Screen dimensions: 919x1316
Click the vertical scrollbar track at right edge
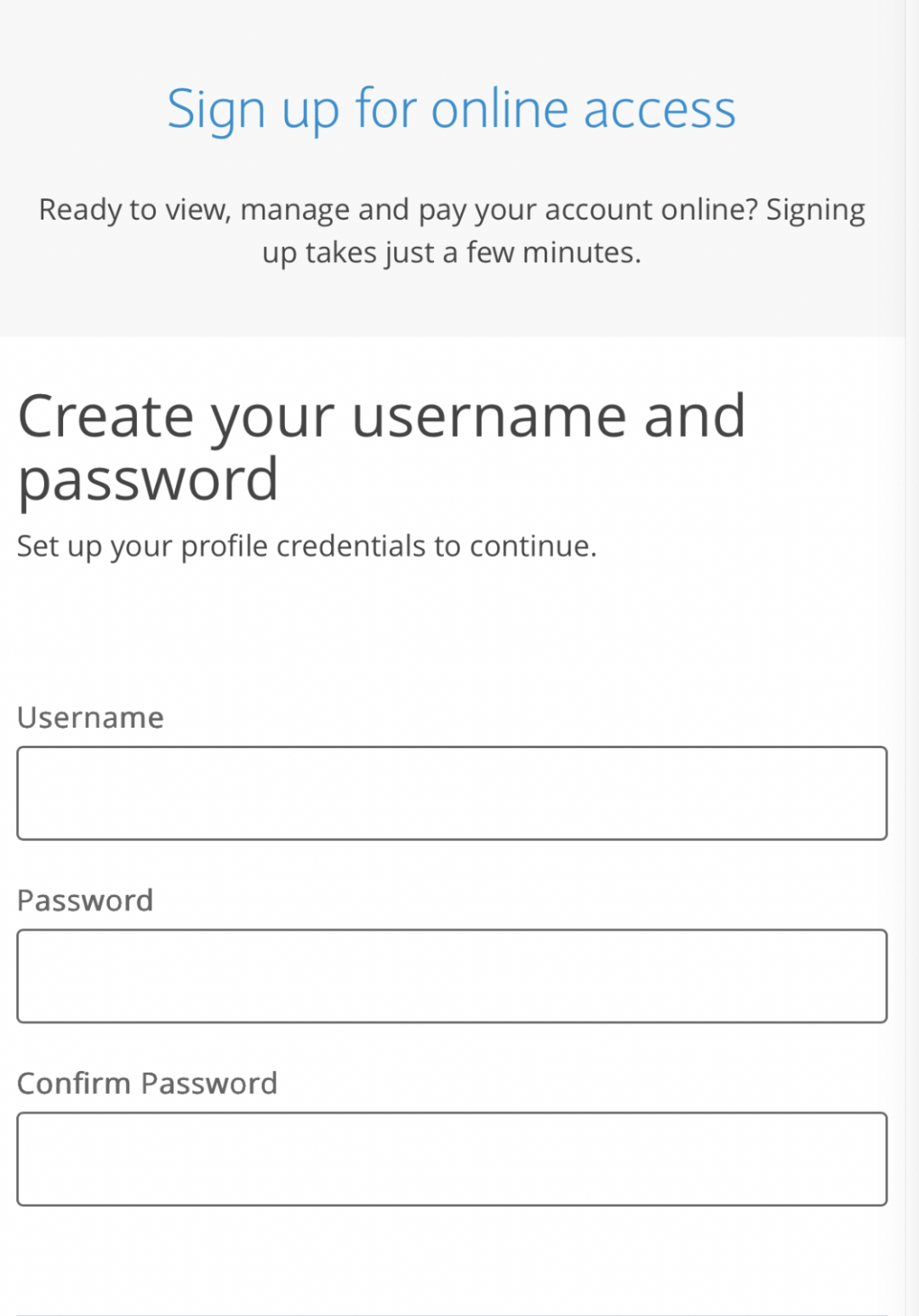pos(912,658)
